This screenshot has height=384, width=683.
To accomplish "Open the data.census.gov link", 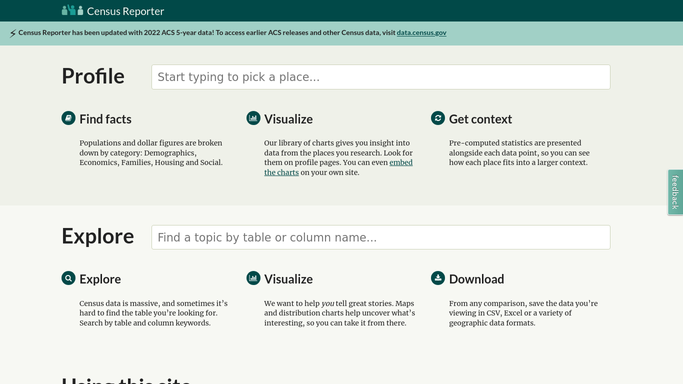I will (421, 33).
